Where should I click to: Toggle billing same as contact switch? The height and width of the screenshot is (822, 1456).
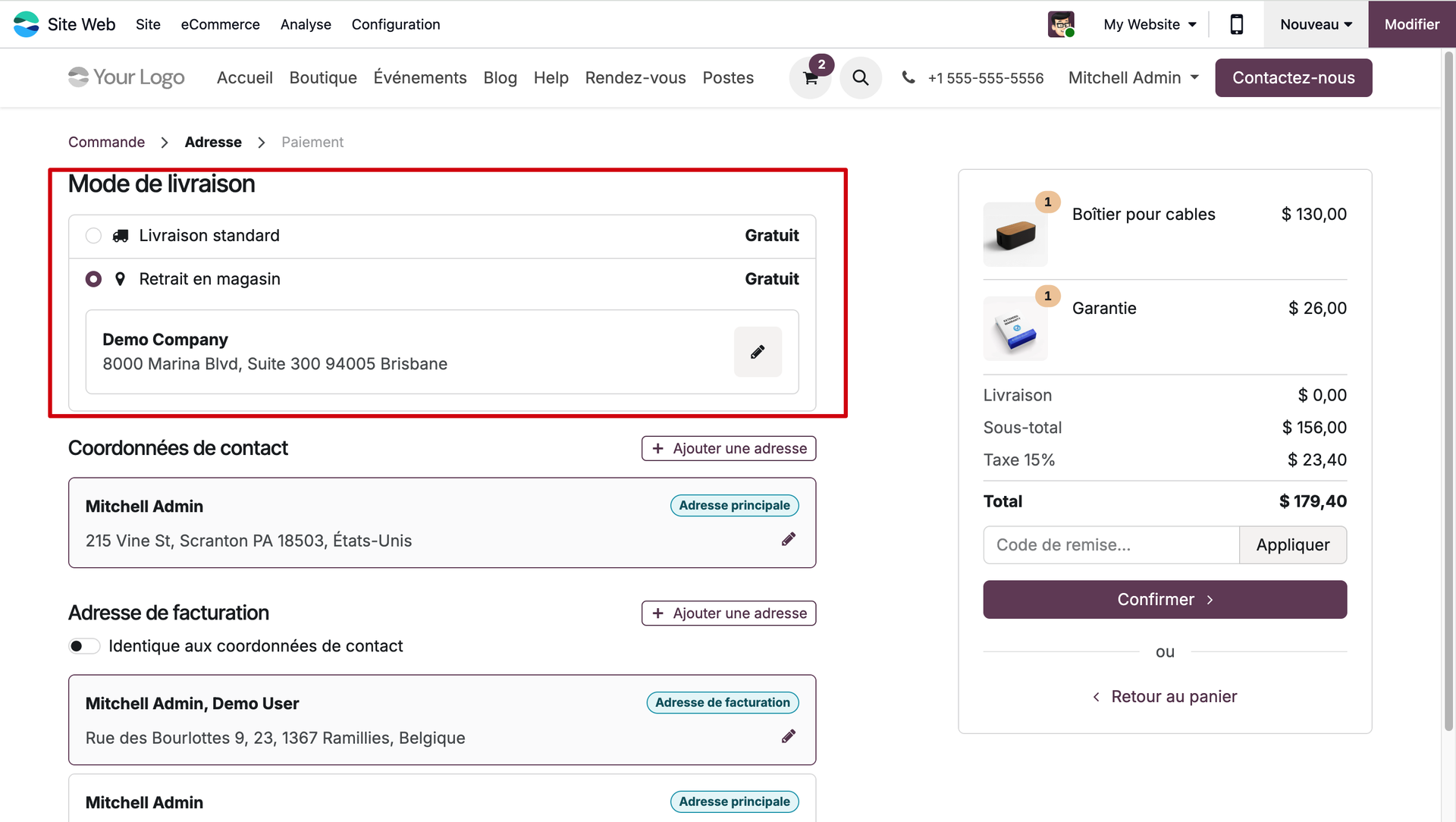84,646
